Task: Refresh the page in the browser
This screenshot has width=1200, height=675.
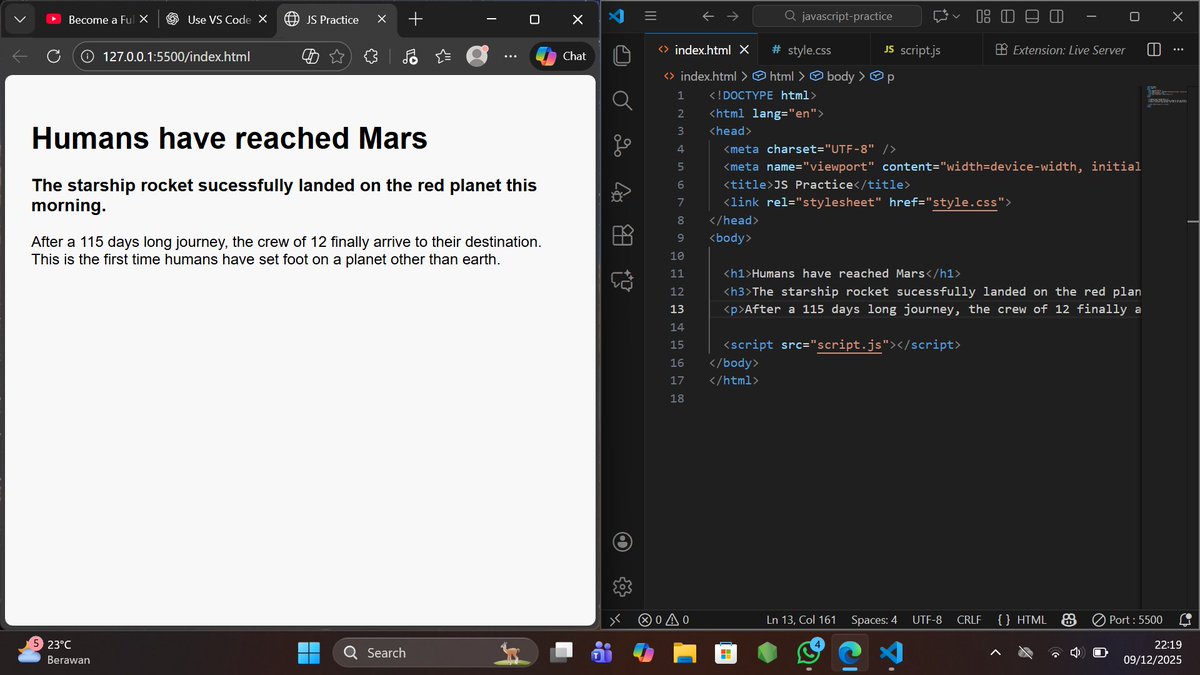Action: (x=53, y=56)
